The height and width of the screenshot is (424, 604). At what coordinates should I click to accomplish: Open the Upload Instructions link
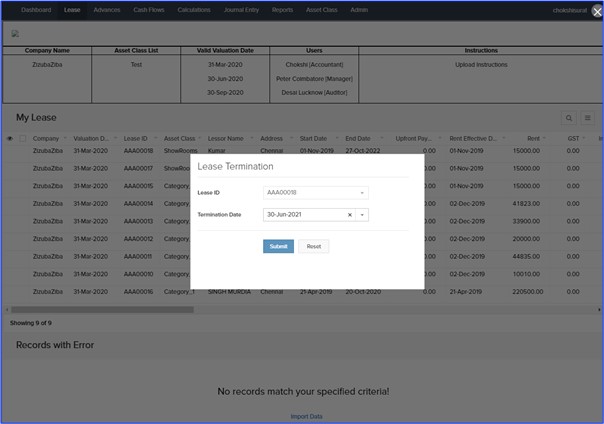481,65
